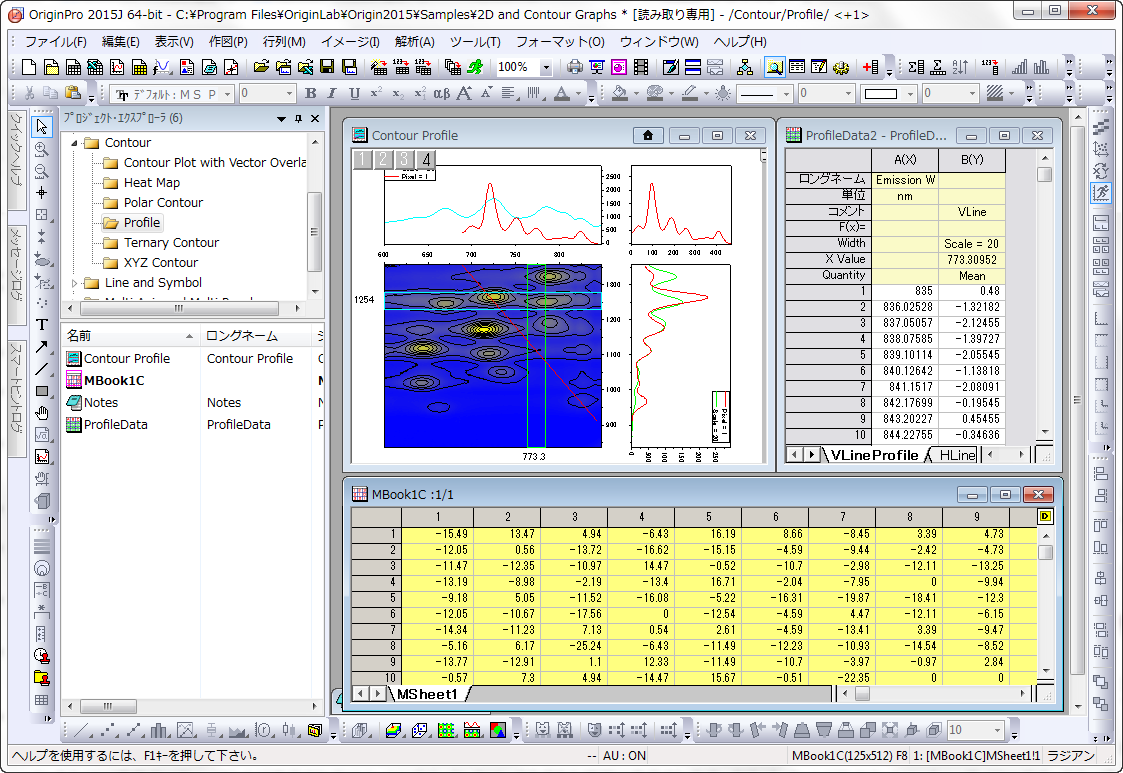Open the クイックヘルプ side tab
The height and width of the screenshot is (773, 1123).
[16, 160]
